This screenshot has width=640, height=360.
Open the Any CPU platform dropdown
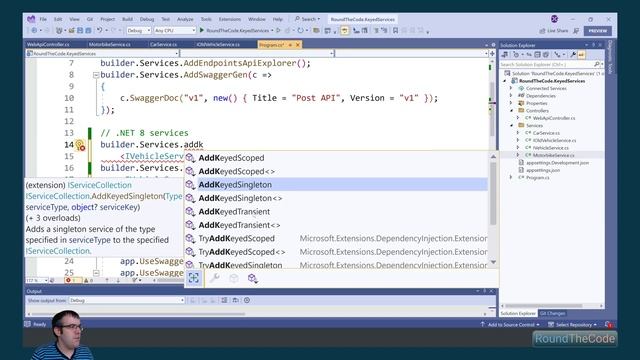click(175, 30)
